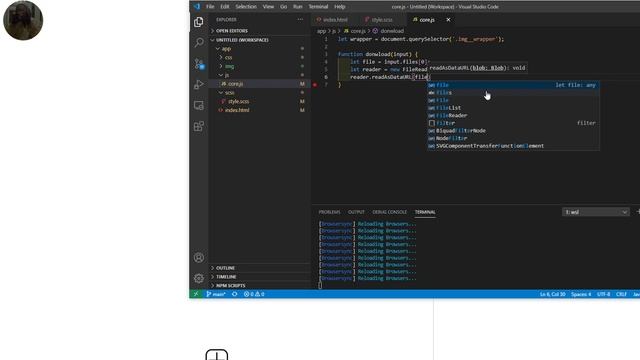Click the synchronize changes icon in status bar
640x360 pixels.
[x=235, y=294]
